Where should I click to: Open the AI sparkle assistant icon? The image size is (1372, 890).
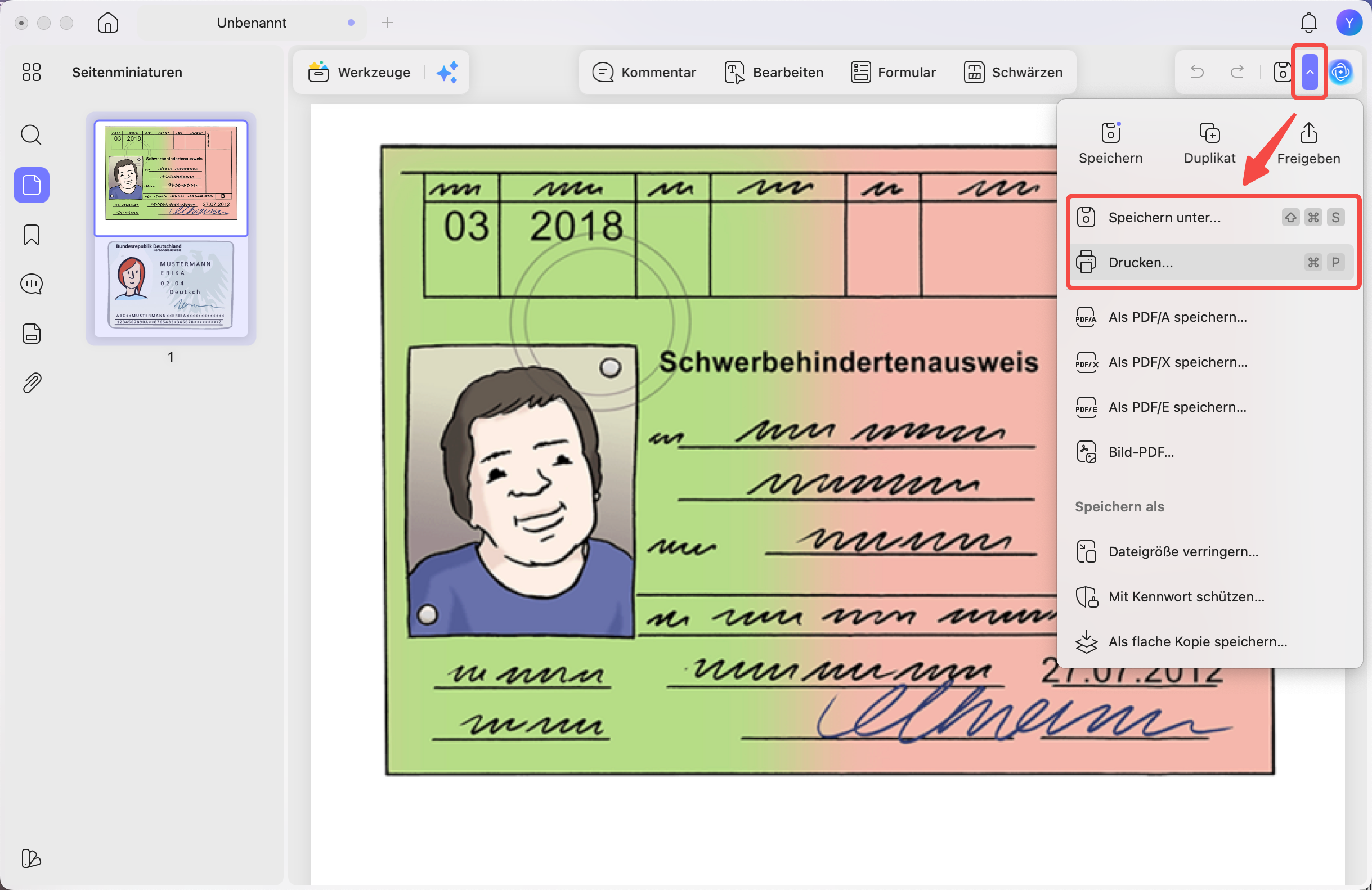pyautogui.click(x=447, y=72)
